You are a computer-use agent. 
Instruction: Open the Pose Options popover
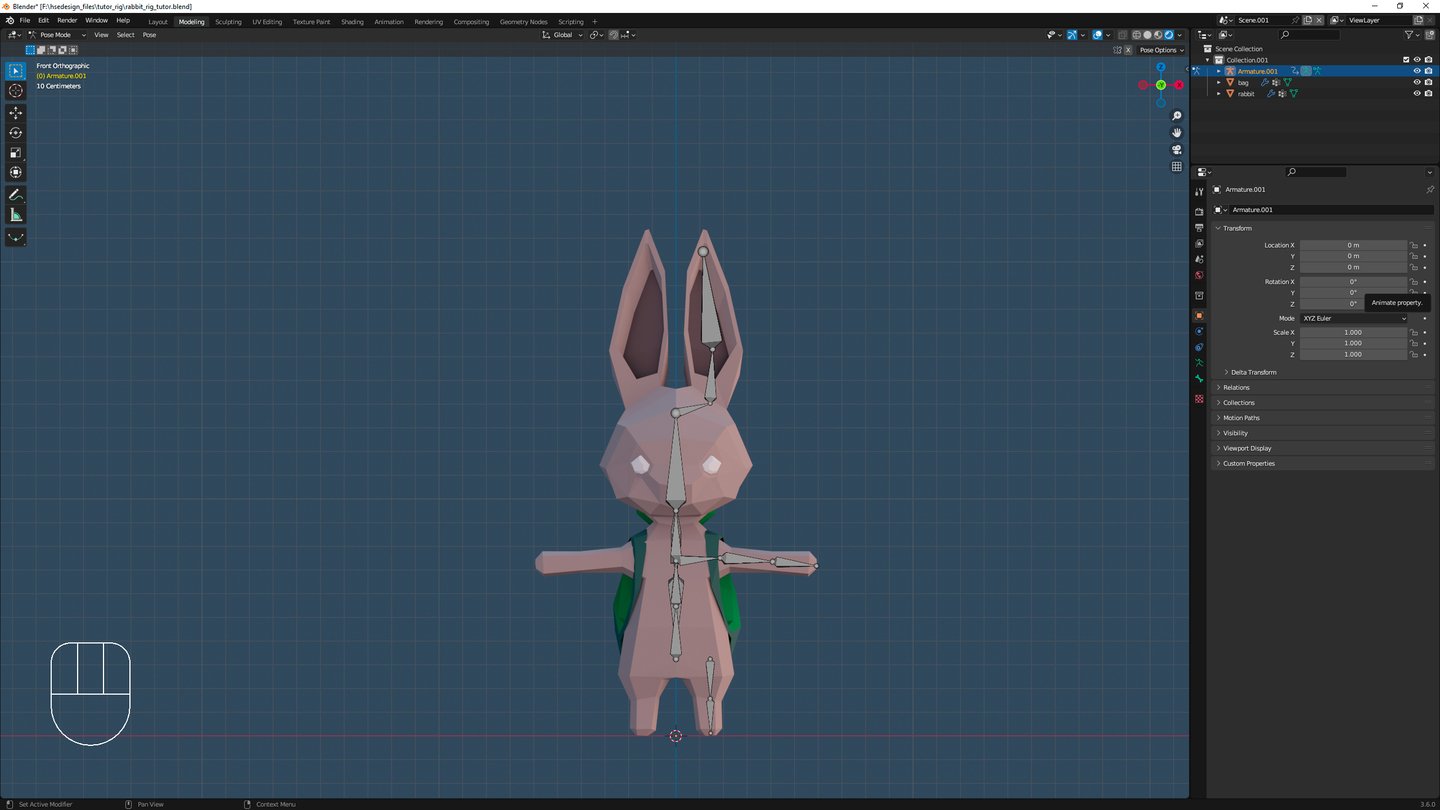pos(1161,50)
